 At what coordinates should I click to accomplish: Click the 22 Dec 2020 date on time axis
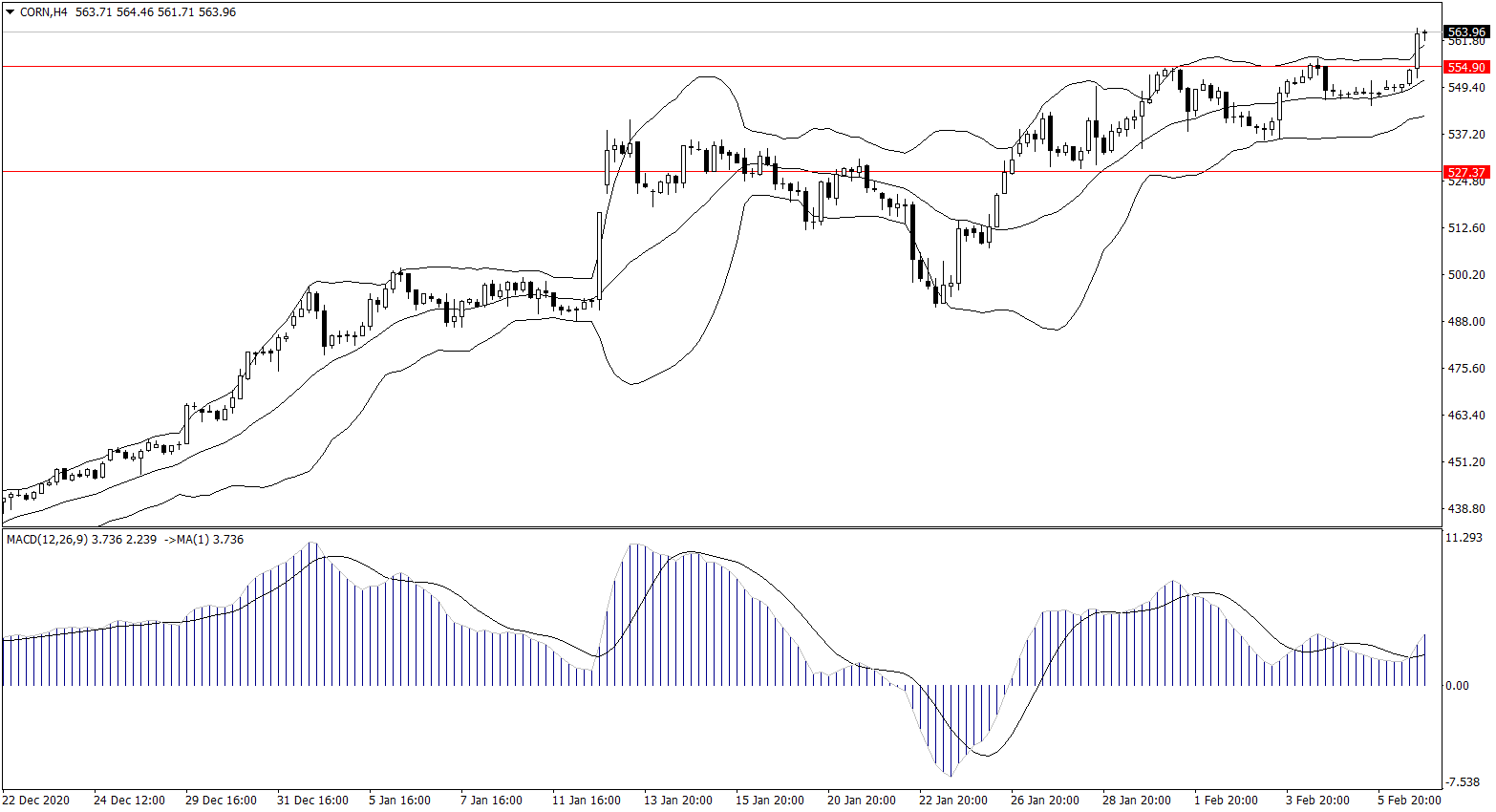click(x=36, y=801)
